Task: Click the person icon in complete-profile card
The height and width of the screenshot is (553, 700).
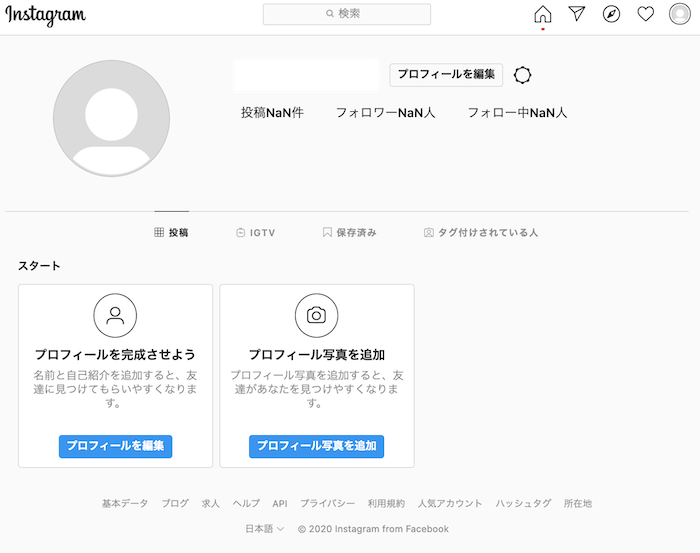Action: [x=115, y=315]
